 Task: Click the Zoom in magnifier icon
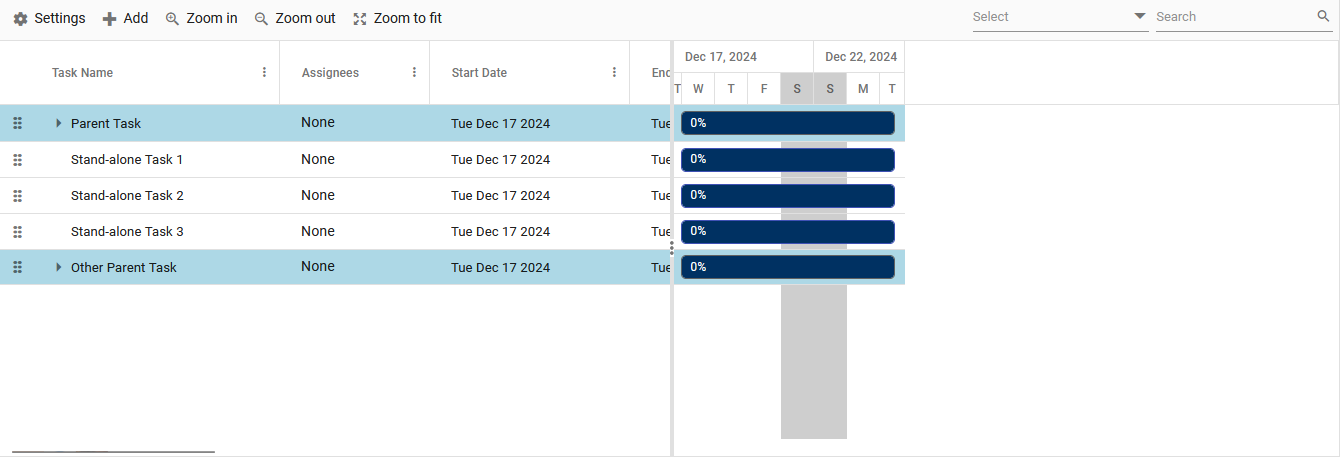point(172,19)
